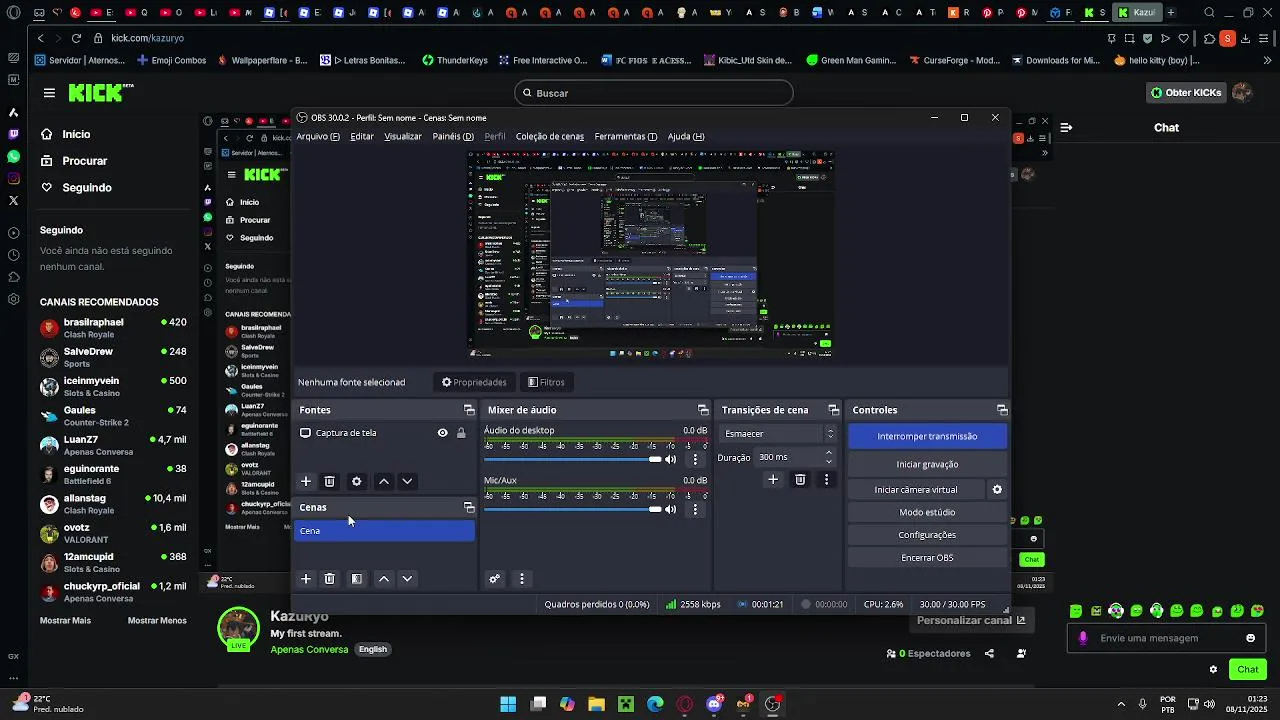Open Kick hamburger menu beside the logo

click(x=49, y=93)
